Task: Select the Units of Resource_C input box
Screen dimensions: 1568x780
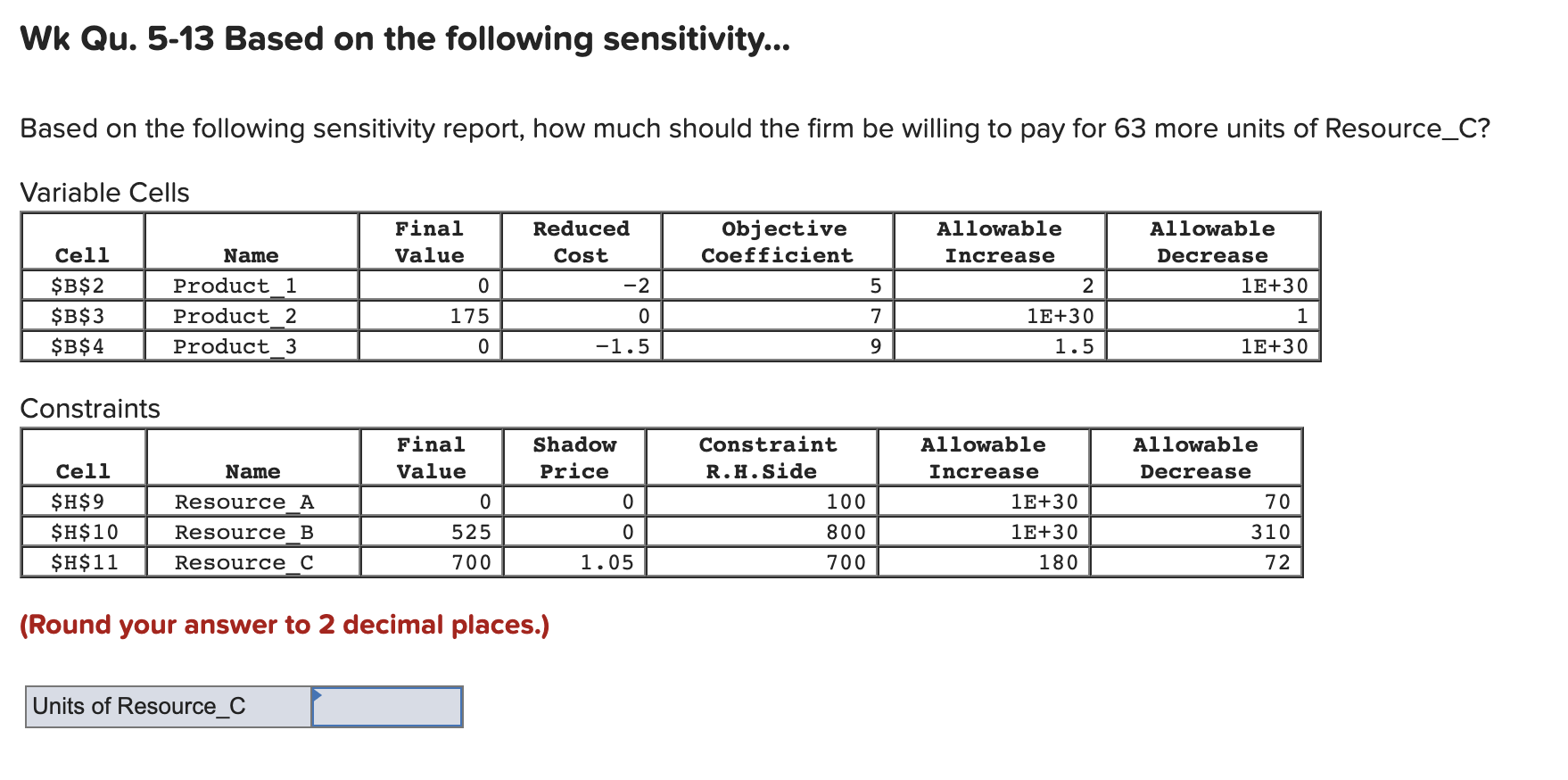Action: 385,706
